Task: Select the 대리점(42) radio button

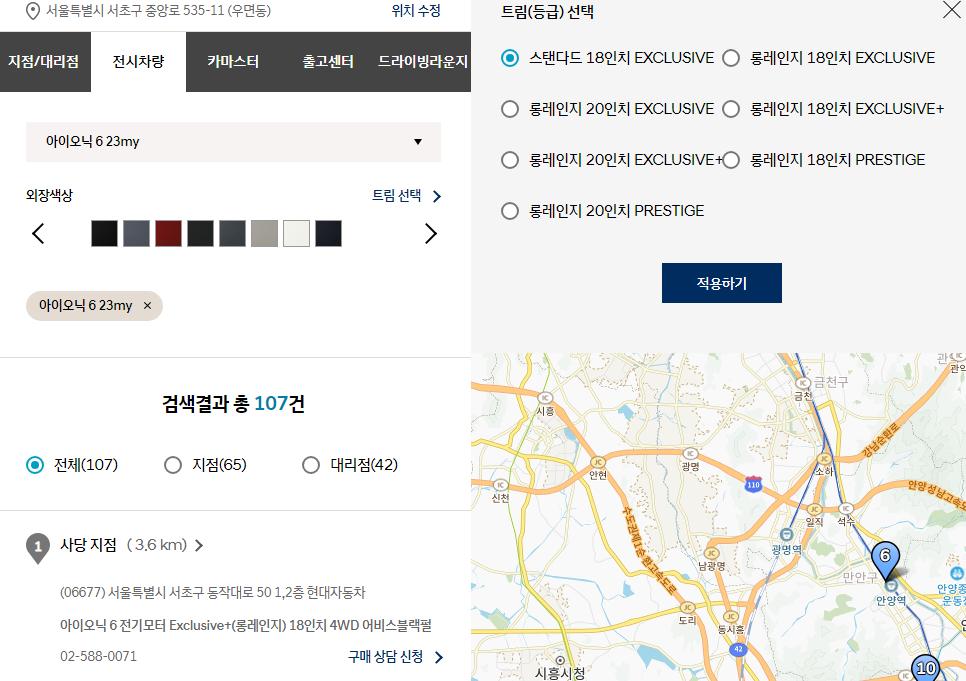Action: point(310,464)
